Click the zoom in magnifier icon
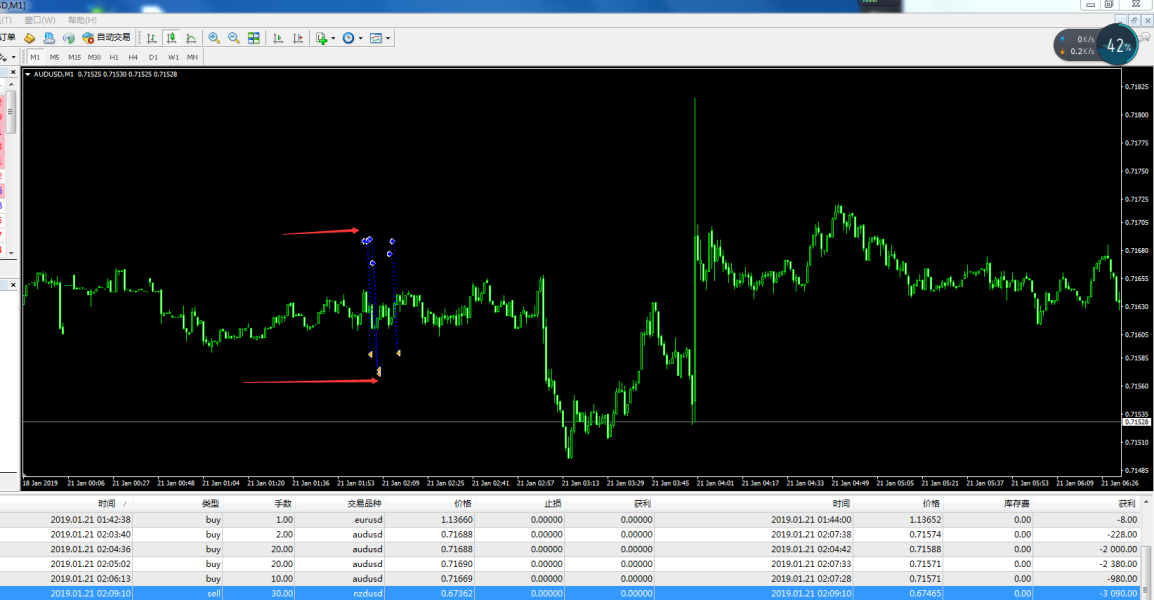 pyautogui.click(x=214, y=38)
